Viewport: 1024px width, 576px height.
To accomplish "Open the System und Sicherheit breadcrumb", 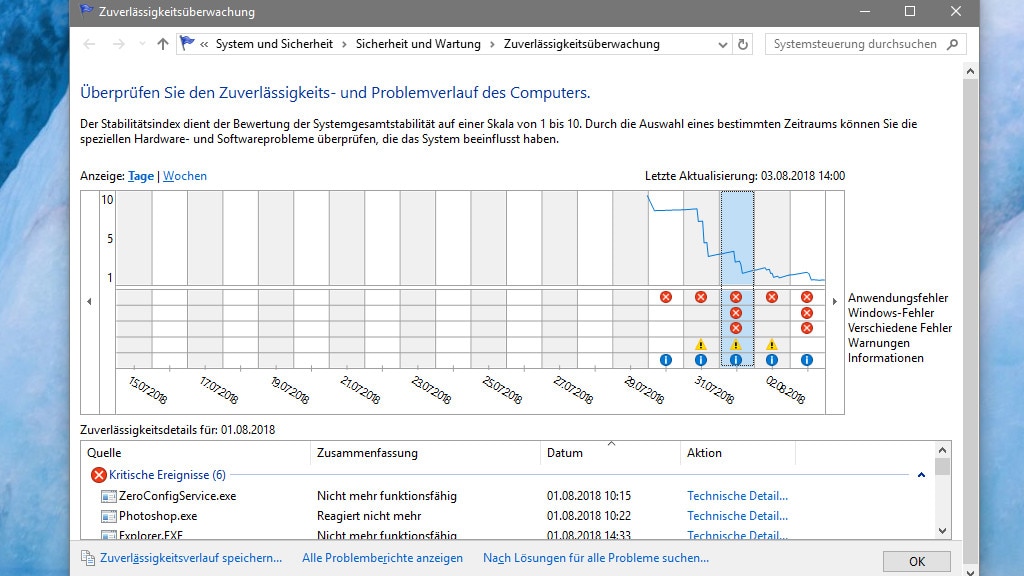I will pos(274,44).
